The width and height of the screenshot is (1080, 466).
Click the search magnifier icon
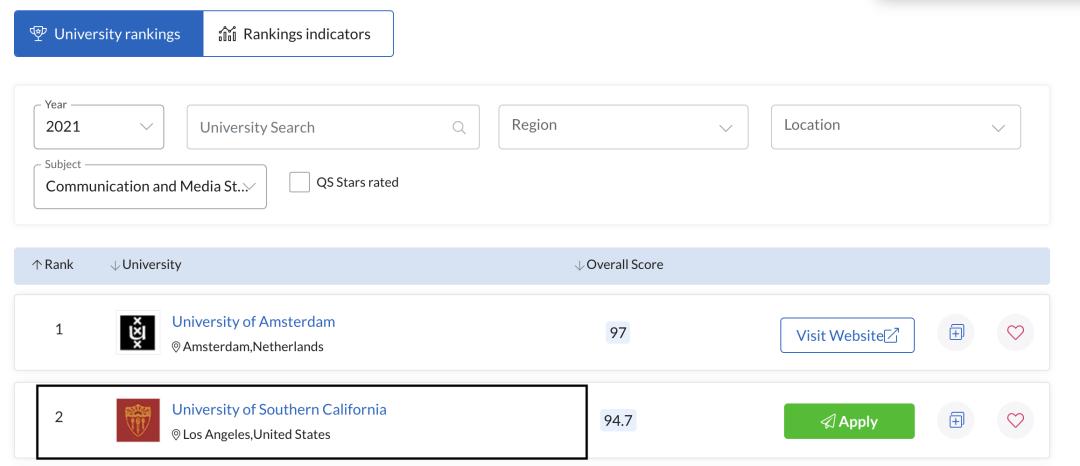click(459, 127)
